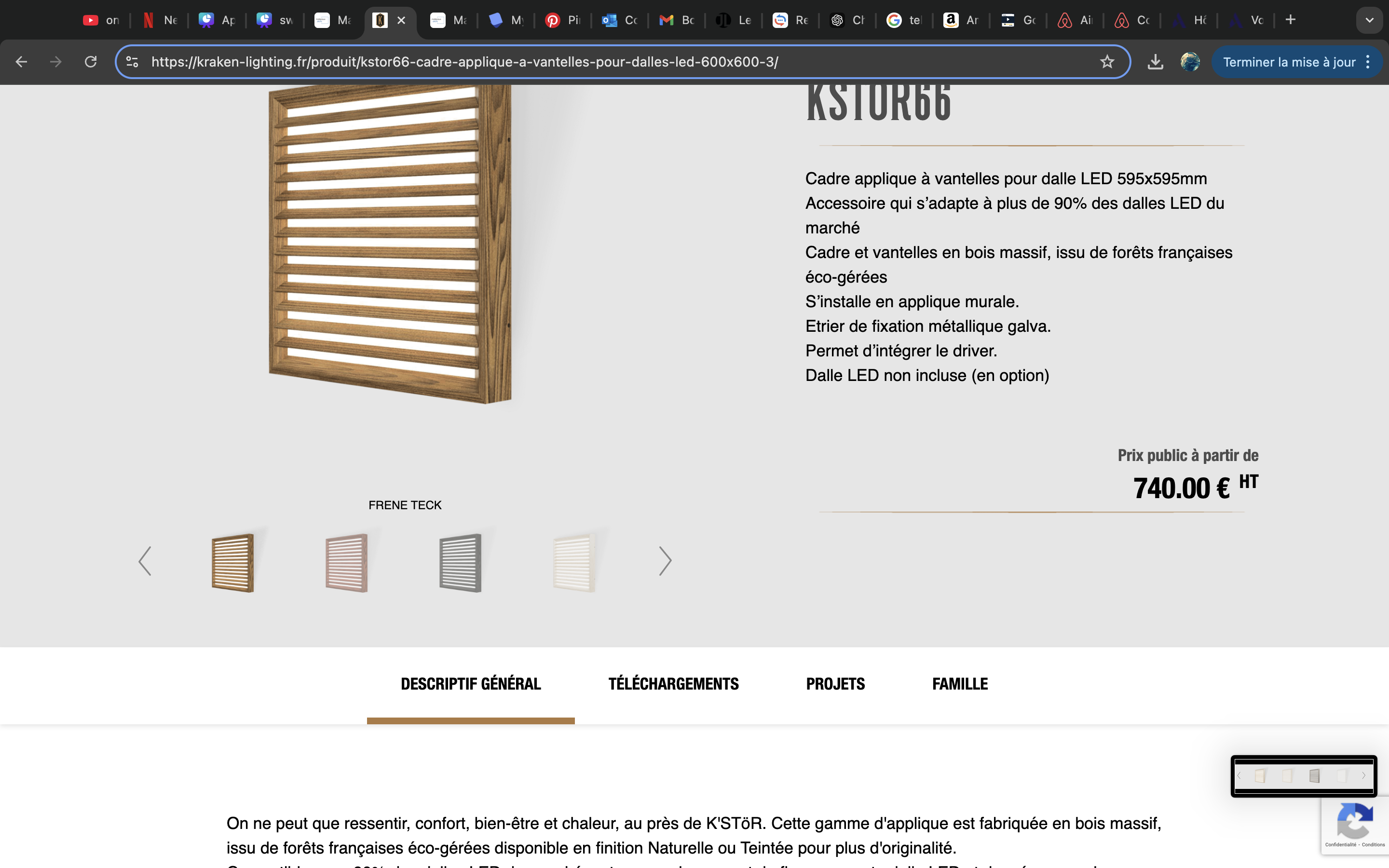Reload the current page
The image size is (1389, 868).
(91, 61)
